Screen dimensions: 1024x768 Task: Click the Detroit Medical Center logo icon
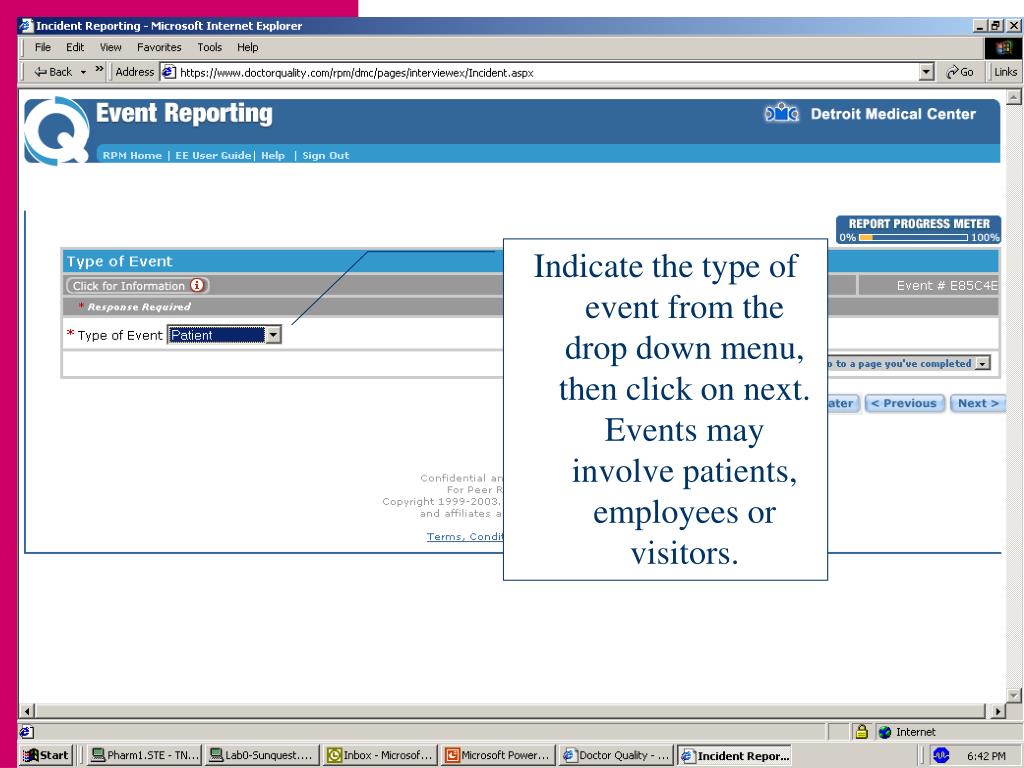pyautogui.click(x=782, y=114)
